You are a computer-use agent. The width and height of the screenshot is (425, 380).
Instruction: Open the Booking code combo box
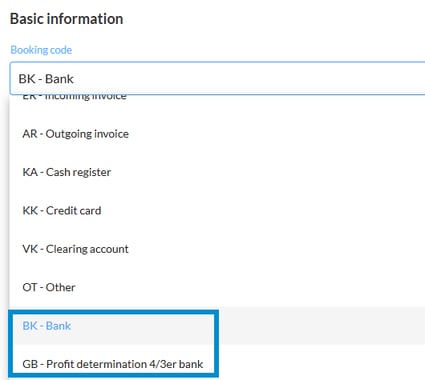tap(217, 78)
